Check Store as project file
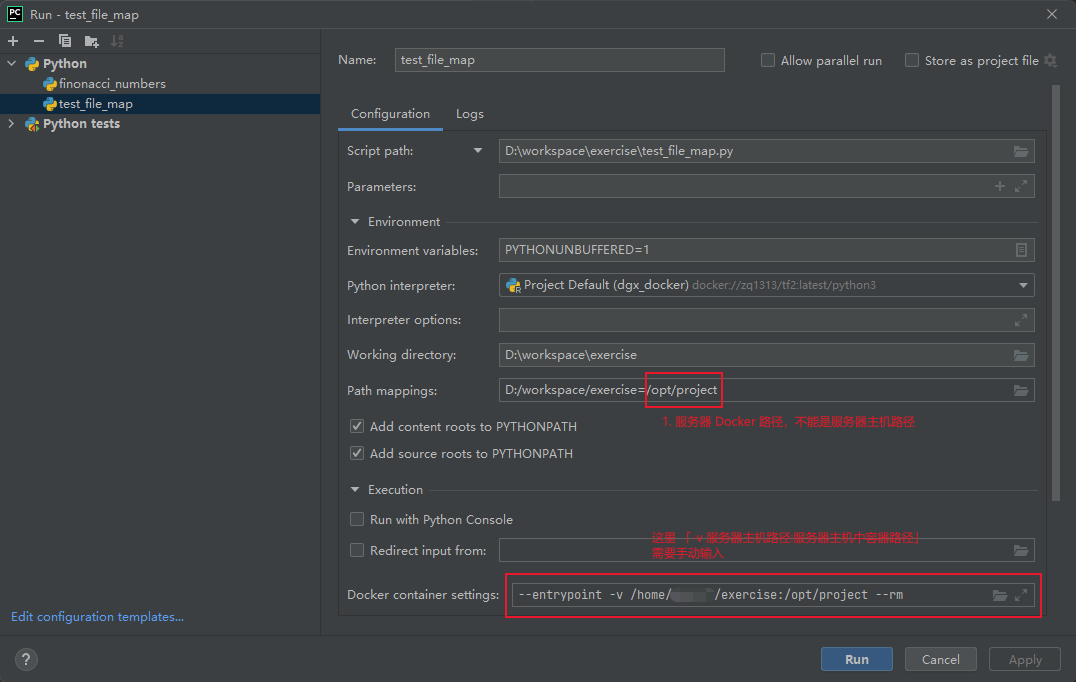This screenshot has height=682, width=1076. pos(912,60)
